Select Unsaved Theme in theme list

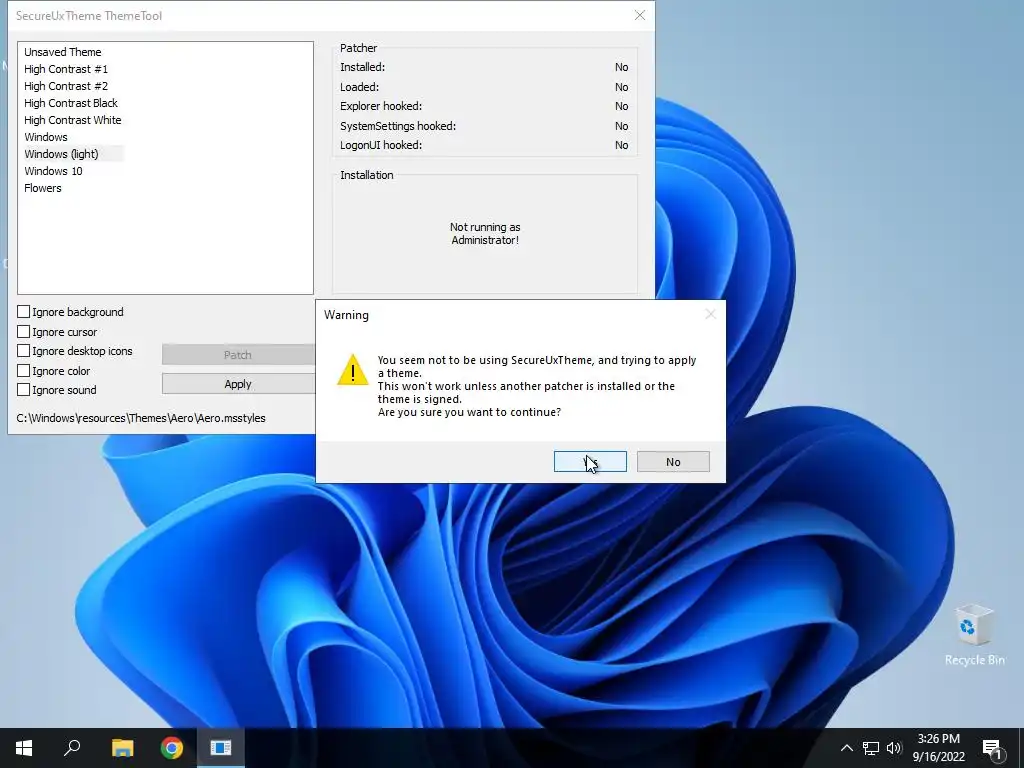[63, 52]
